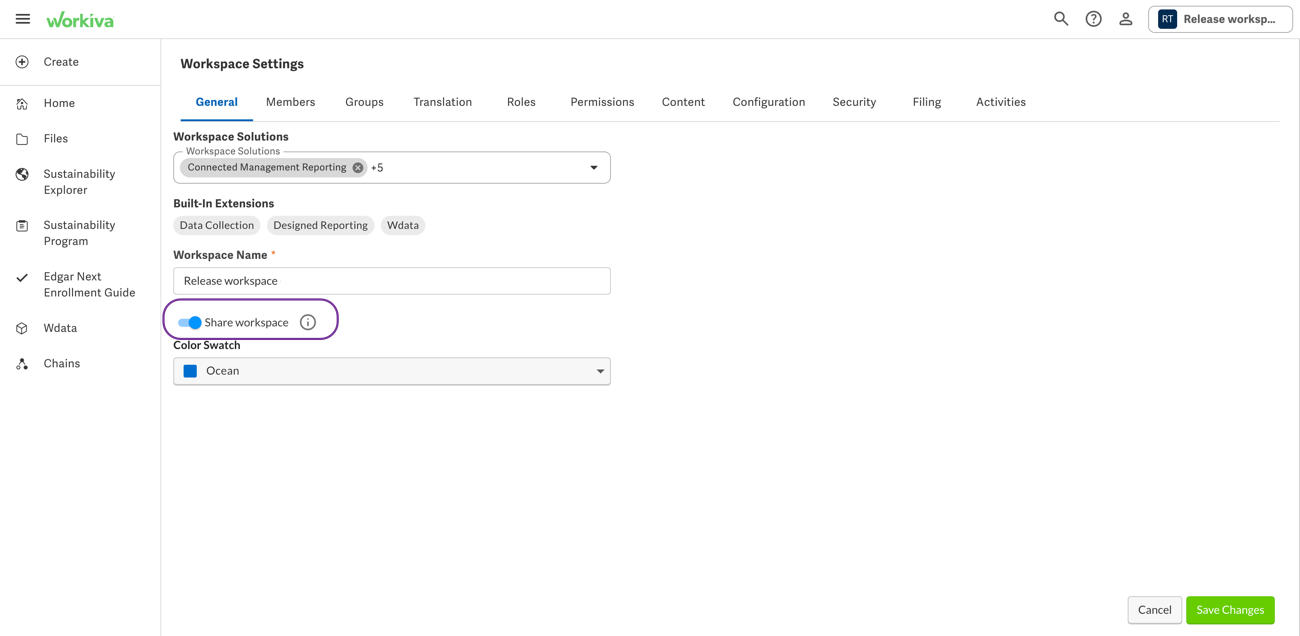Expand the Workspace Solutions dropdown arrow
This screenshot has height=636, width=1300.
[x=594, y=168]
